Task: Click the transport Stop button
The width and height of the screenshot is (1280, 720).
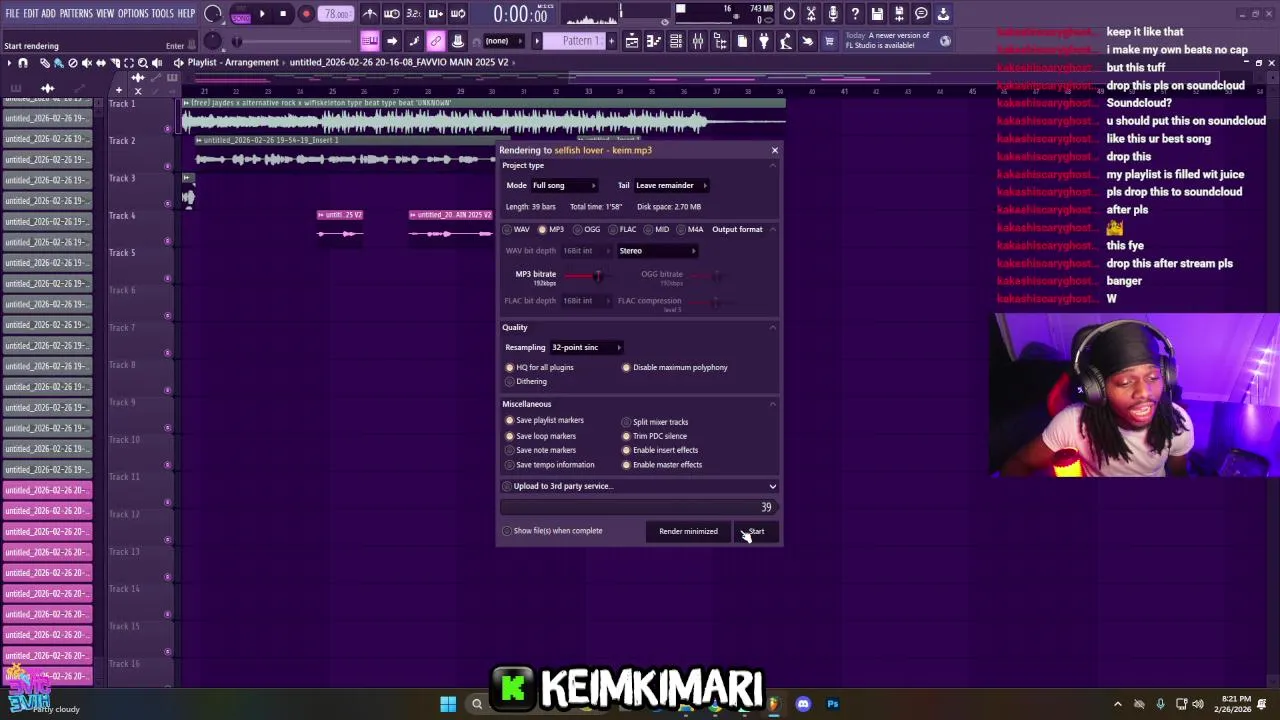Action: (283, 14)
